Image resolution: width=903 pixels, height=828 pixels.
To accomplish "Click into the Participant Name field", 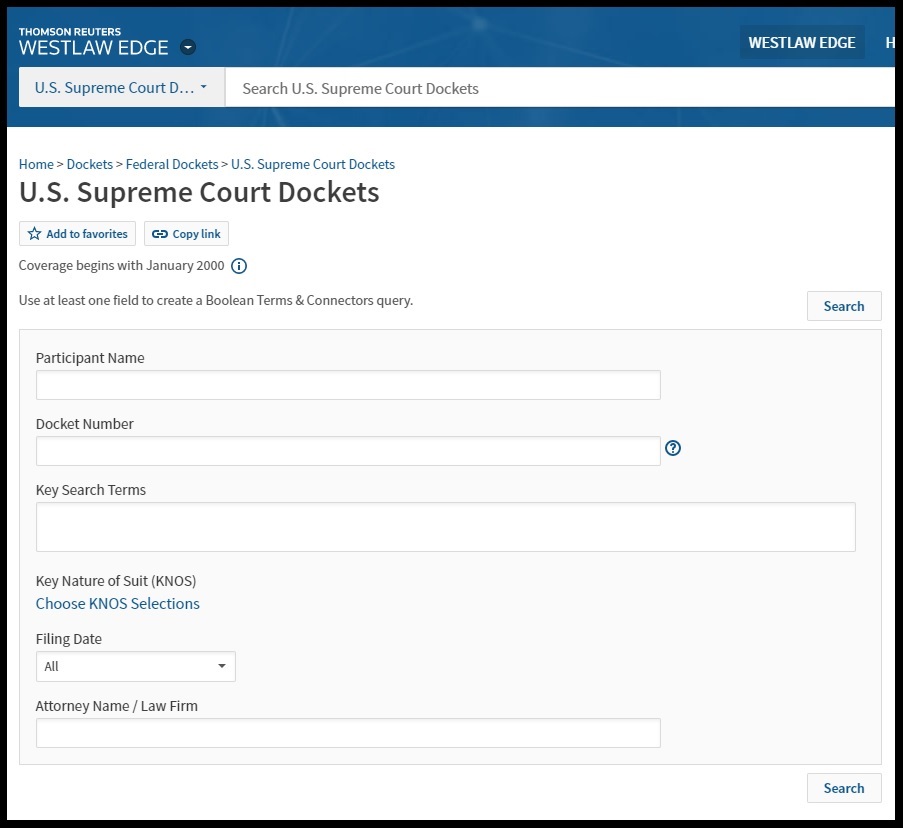I will click(348, 385).
